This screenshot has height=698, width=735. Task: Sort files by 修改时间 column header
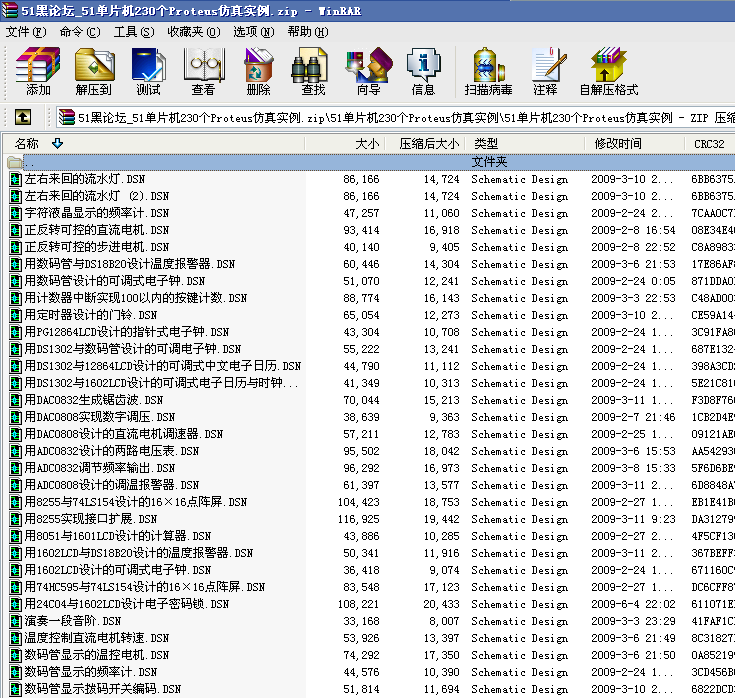point(635,143)
